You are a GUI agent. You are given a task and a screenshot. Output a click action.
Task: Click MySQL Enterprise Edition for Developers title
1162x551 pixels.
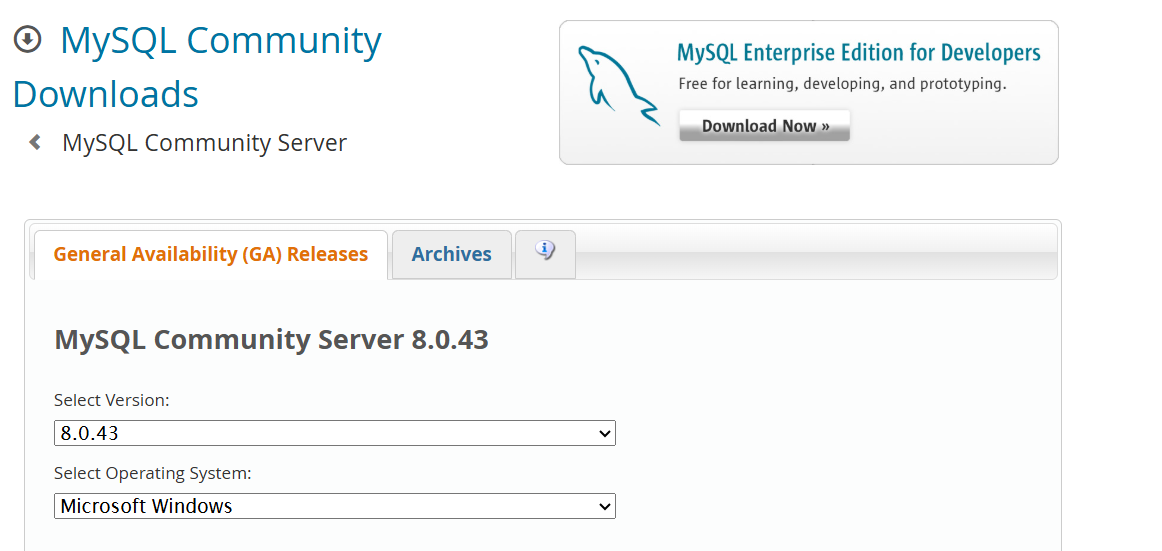[859, 53]
